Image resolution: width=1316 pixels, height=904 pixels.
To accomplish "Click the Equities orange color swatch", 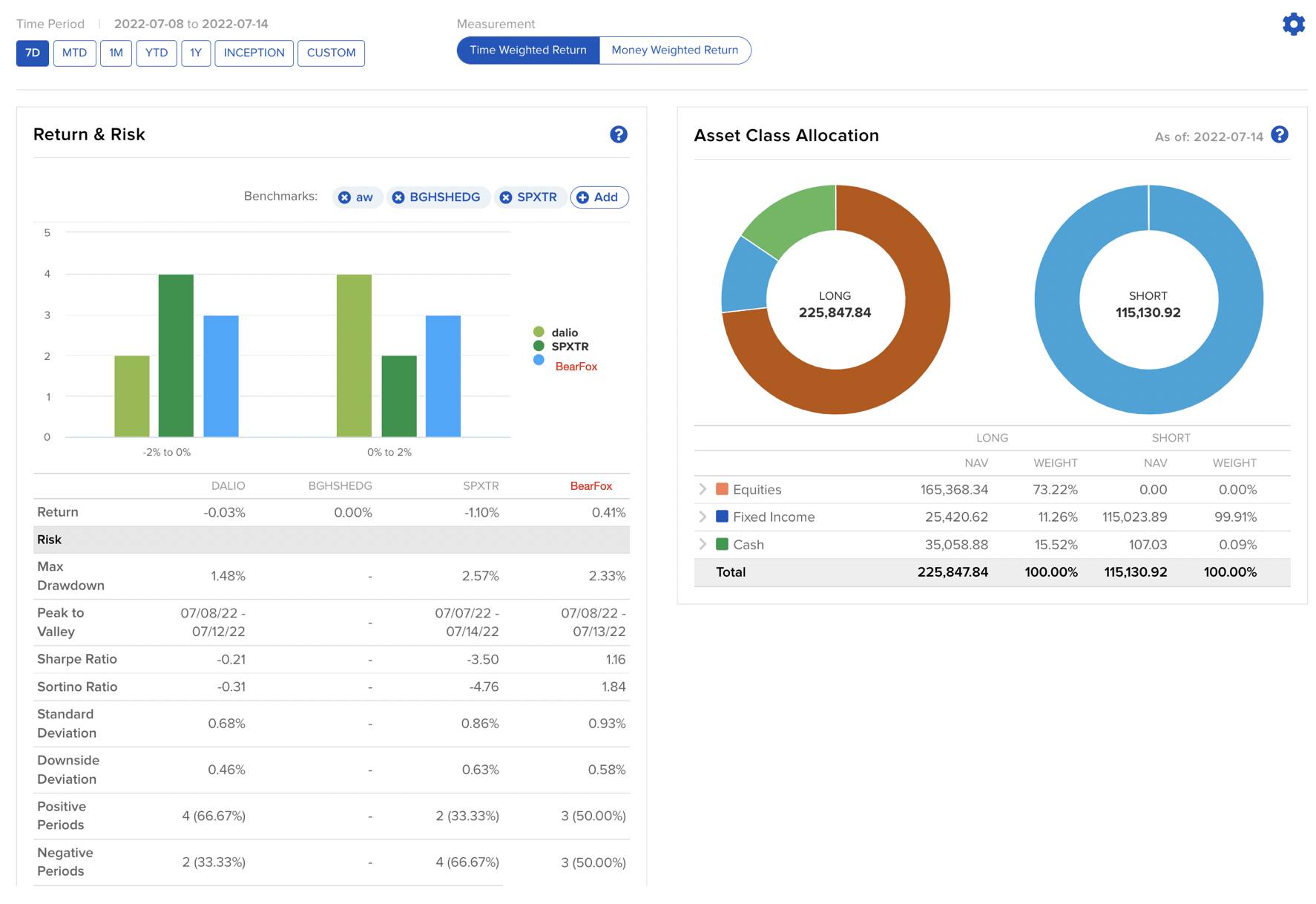I will [x=722, y=489].
